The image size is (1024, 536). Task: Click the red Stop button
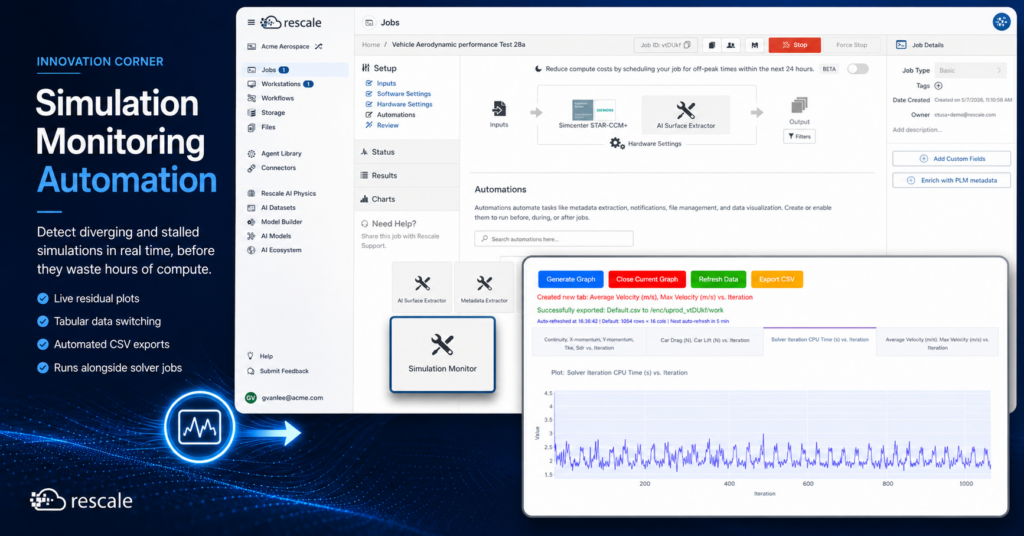(795, 45)
